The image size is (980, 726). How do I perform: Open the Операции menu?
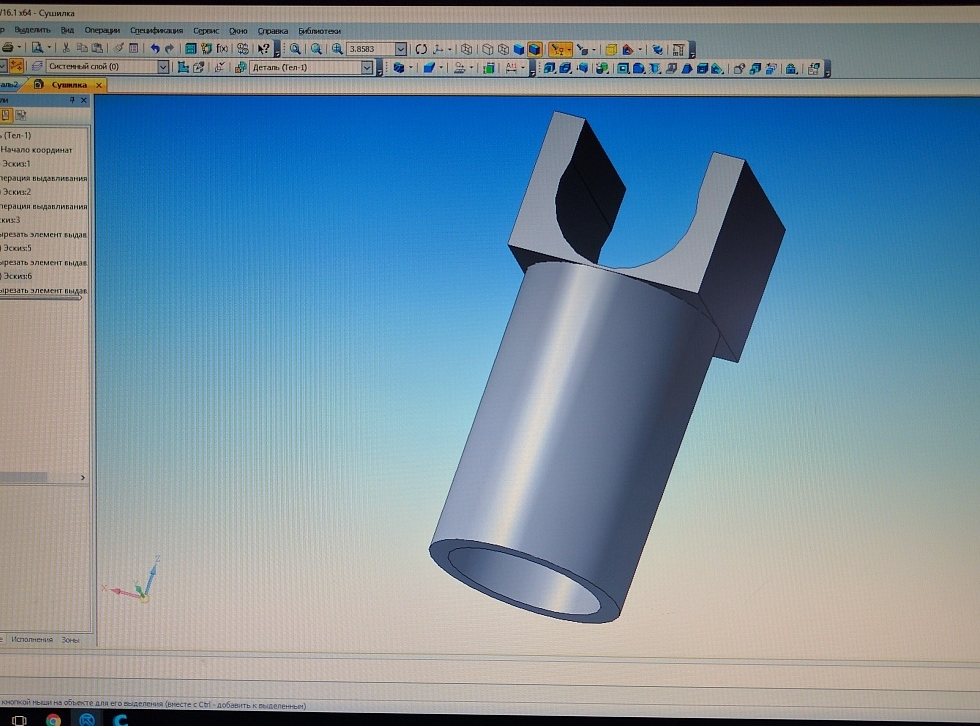102,30
